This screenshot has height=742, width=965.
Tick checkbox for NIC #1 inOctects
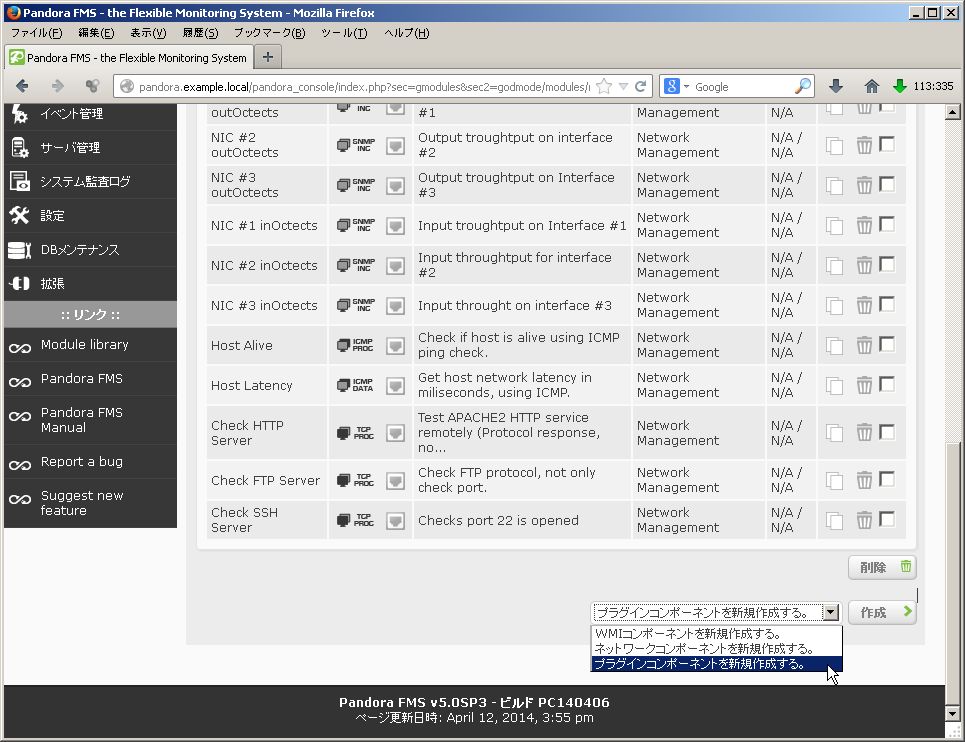coord(887,225)
